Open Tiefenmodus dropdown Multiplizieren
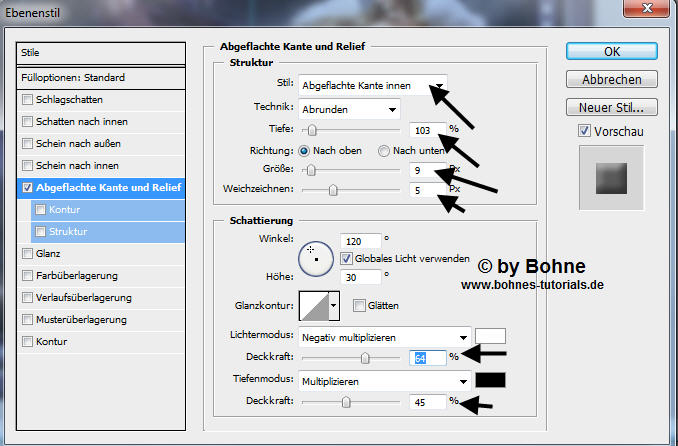The width and height of the screenshot is (678, 446). coord(384,382)
